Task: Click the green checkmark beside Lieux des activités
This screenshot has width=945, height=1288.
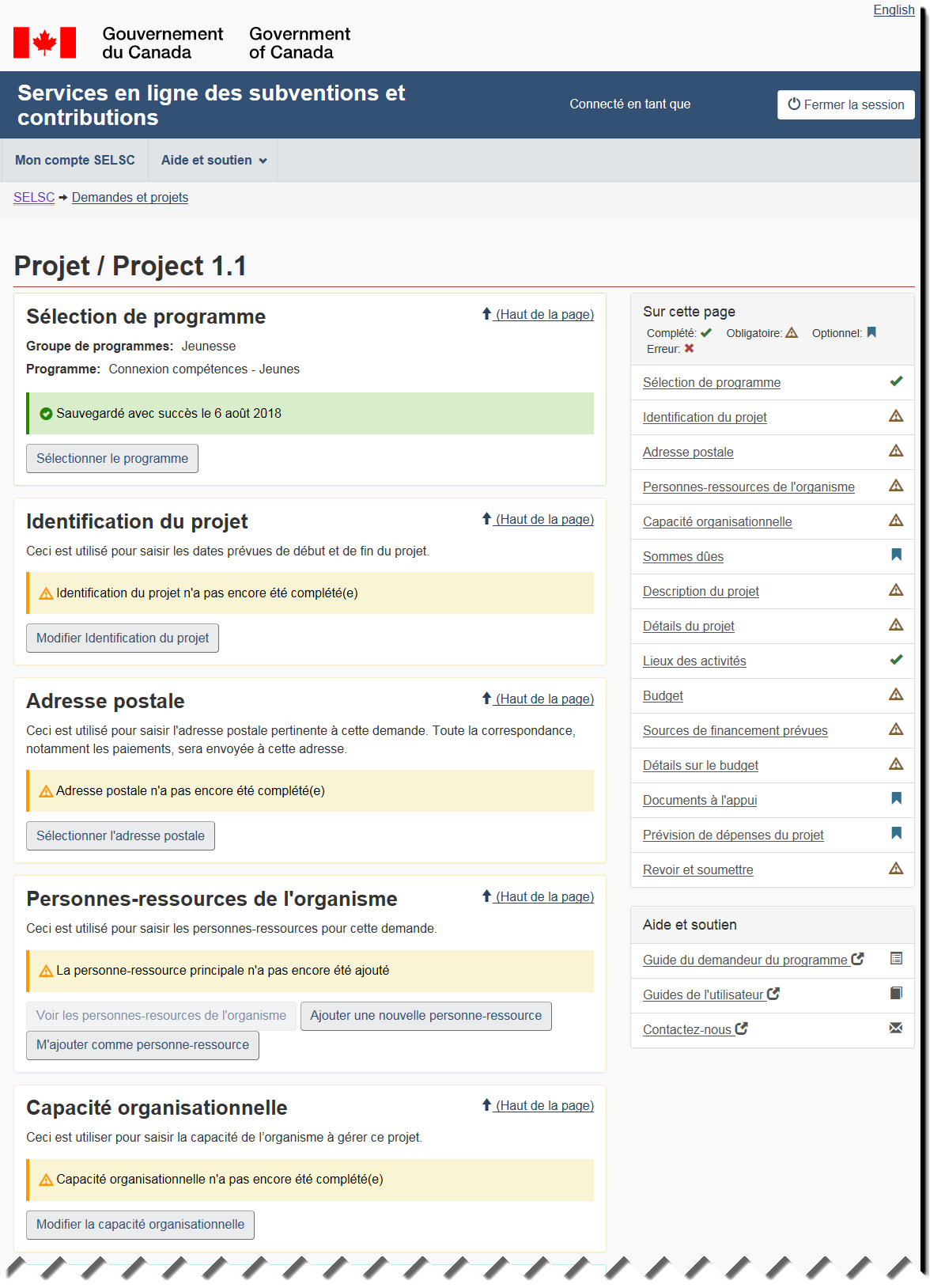Action: (896, 660)
